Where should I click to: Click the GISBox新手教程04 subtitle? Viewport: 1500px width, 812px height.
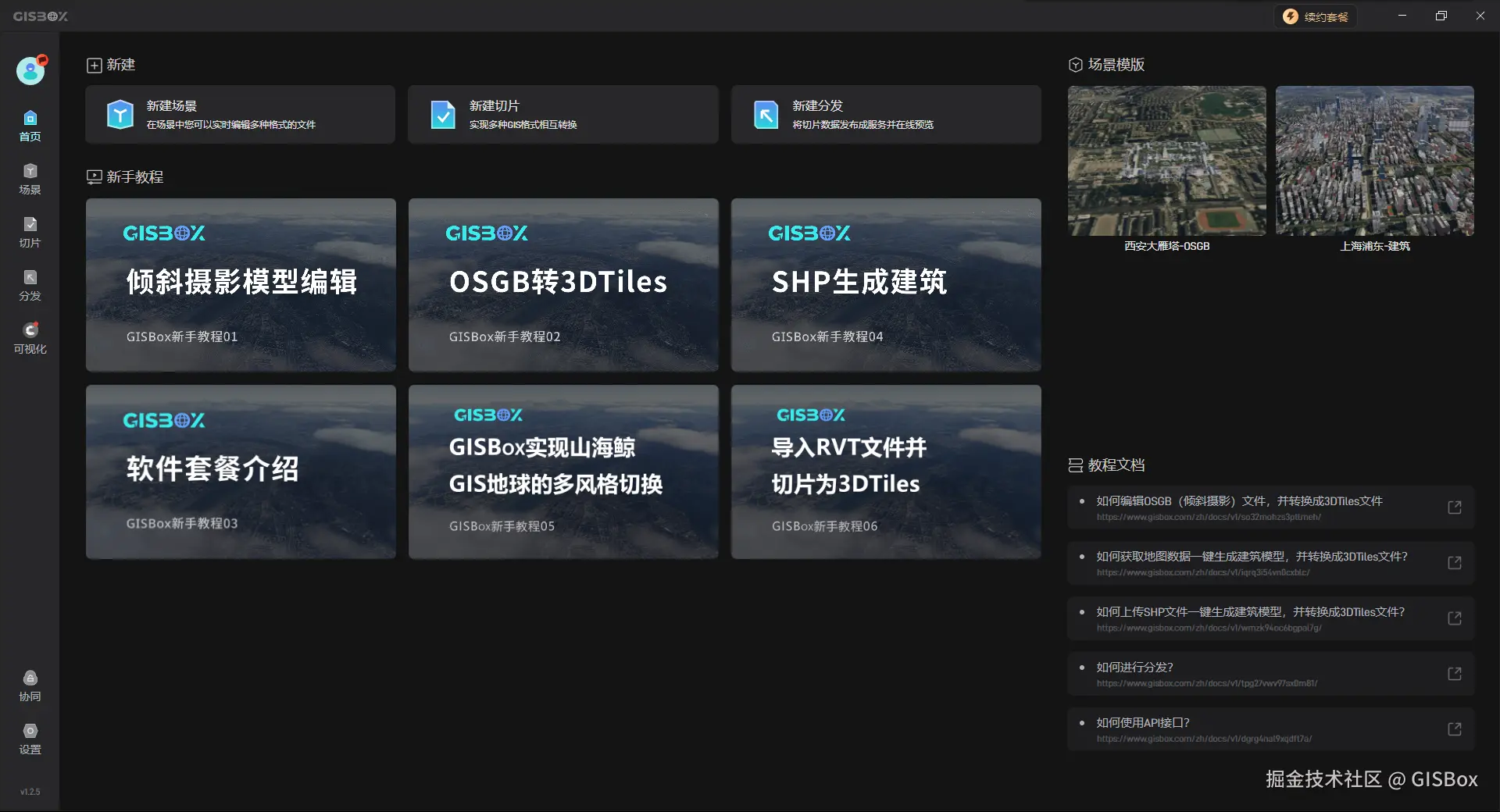(x=827, y=337)
